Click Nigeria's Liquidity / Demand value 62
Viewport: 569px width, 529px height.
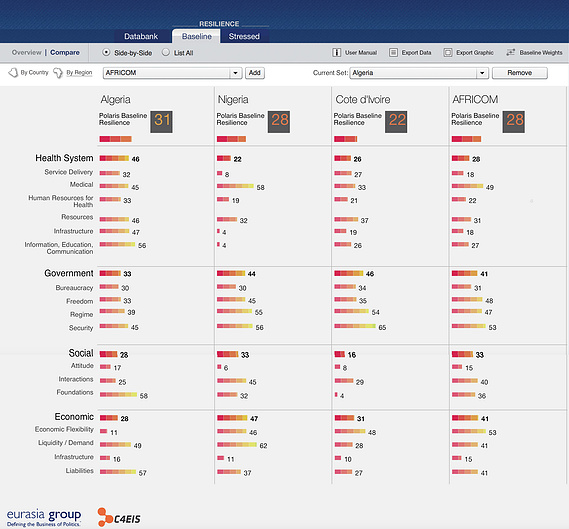coord(263,446)
